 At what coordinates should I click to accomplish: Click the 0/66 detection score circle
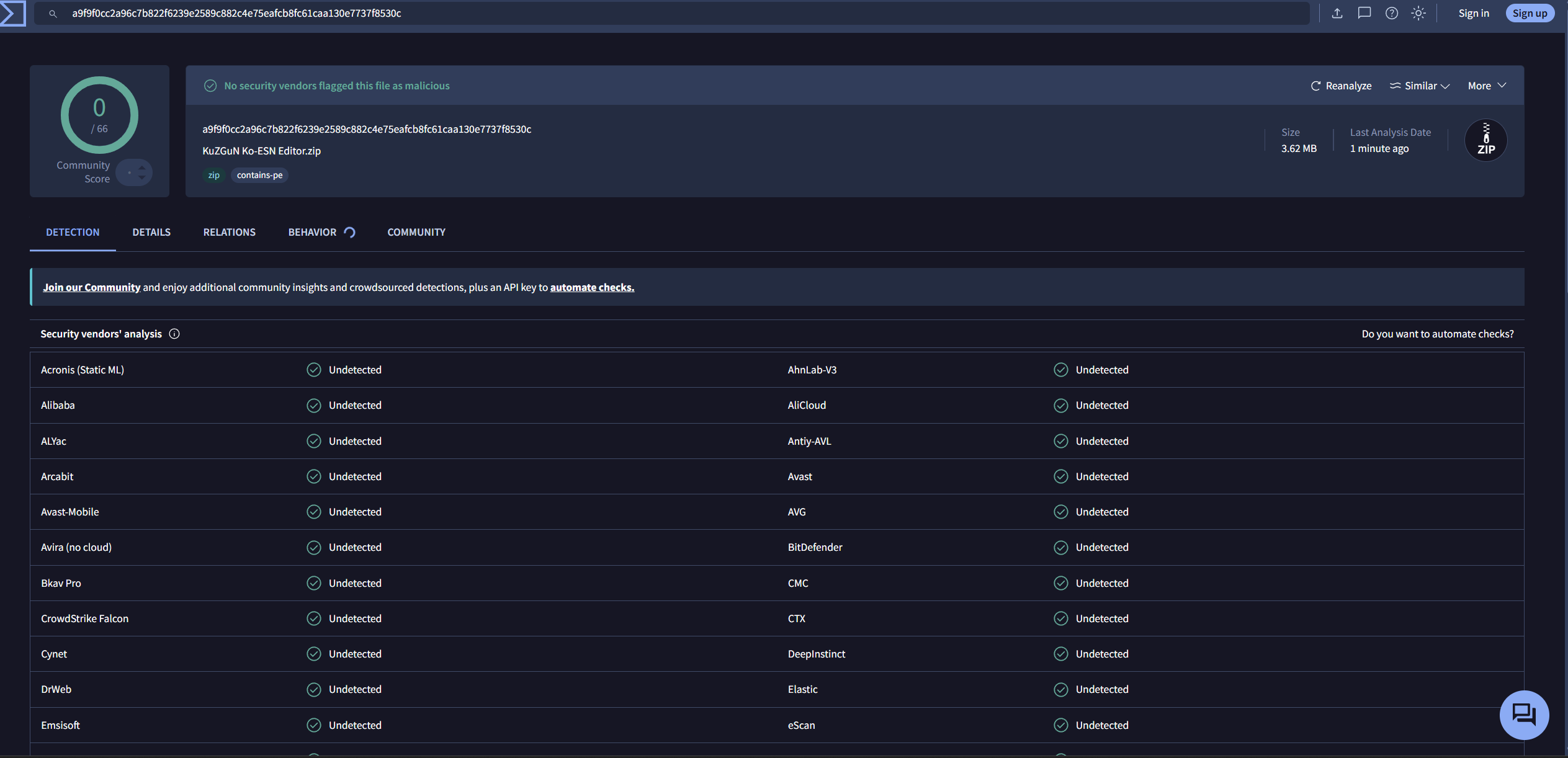point(99,115)
